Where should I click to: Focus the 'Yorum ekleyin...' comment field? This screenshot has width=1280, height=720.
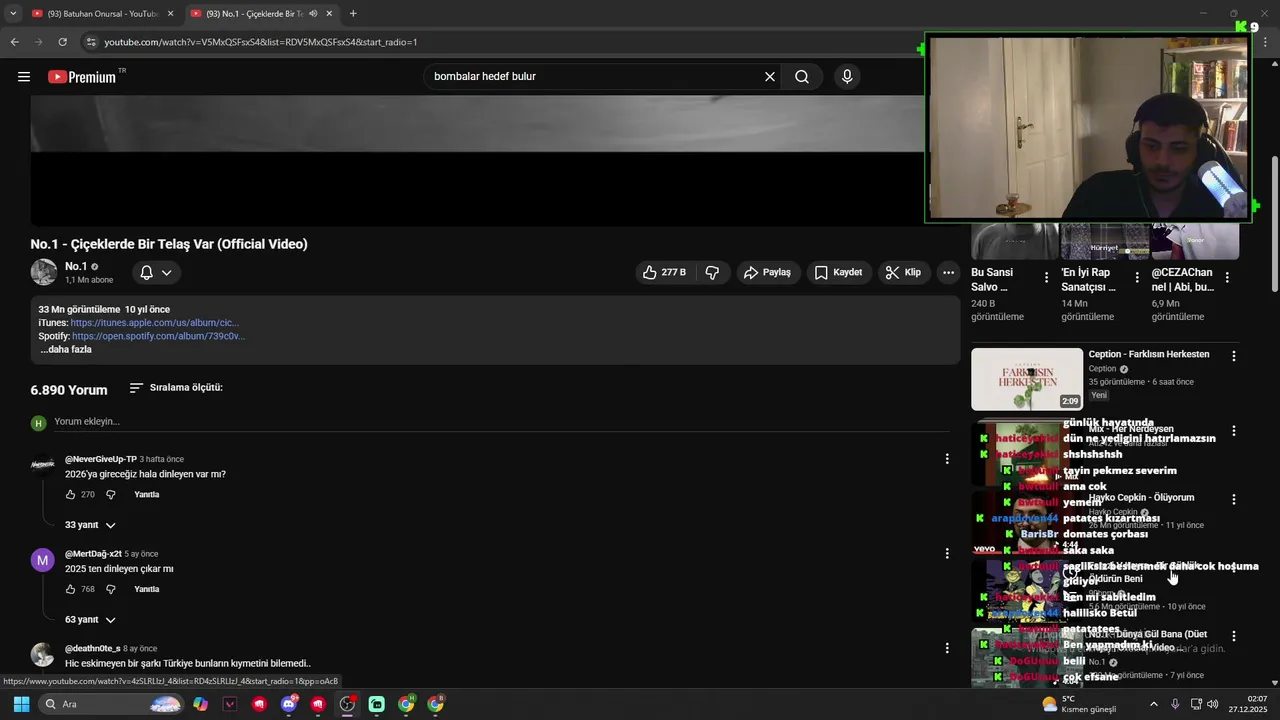(500, 422)
